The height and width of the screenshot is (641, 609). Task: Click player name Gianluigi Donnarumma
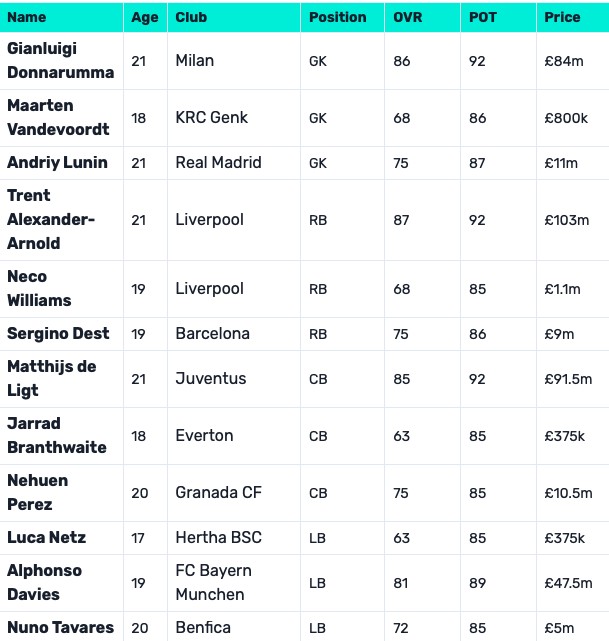60,60
